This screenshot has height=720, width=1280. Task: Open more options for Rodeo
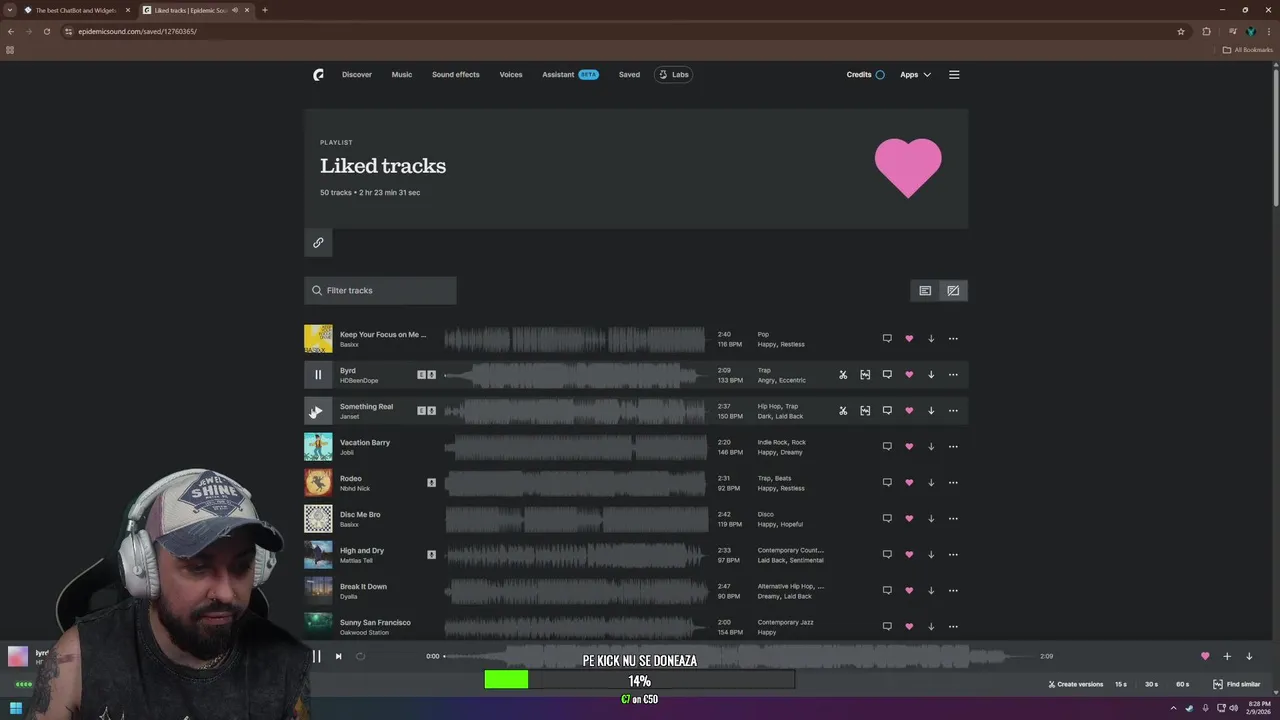click(953, 483)
